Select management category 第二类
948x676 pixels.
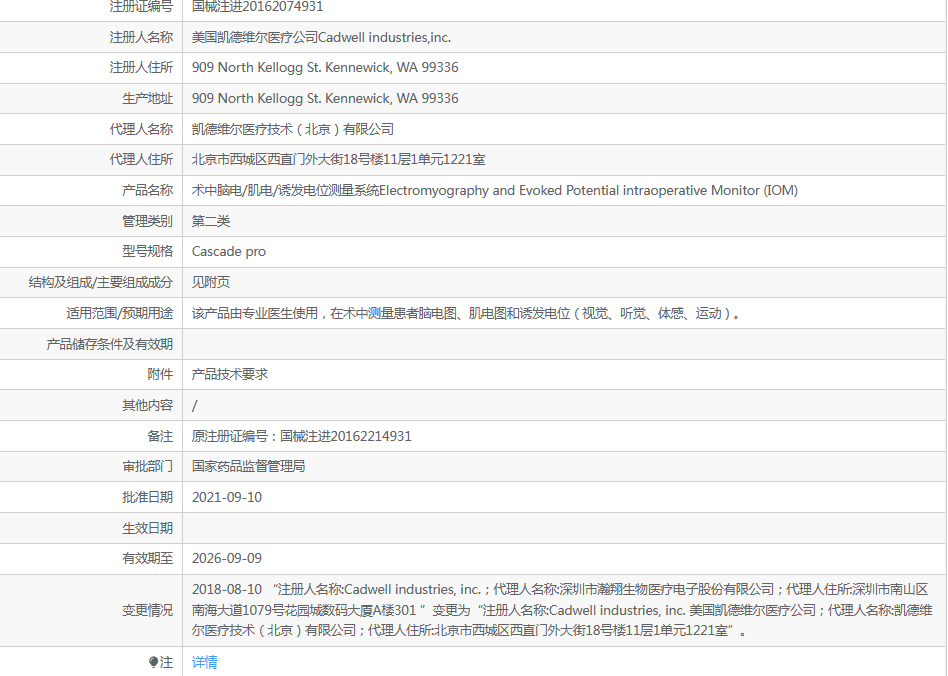[211, 221]
